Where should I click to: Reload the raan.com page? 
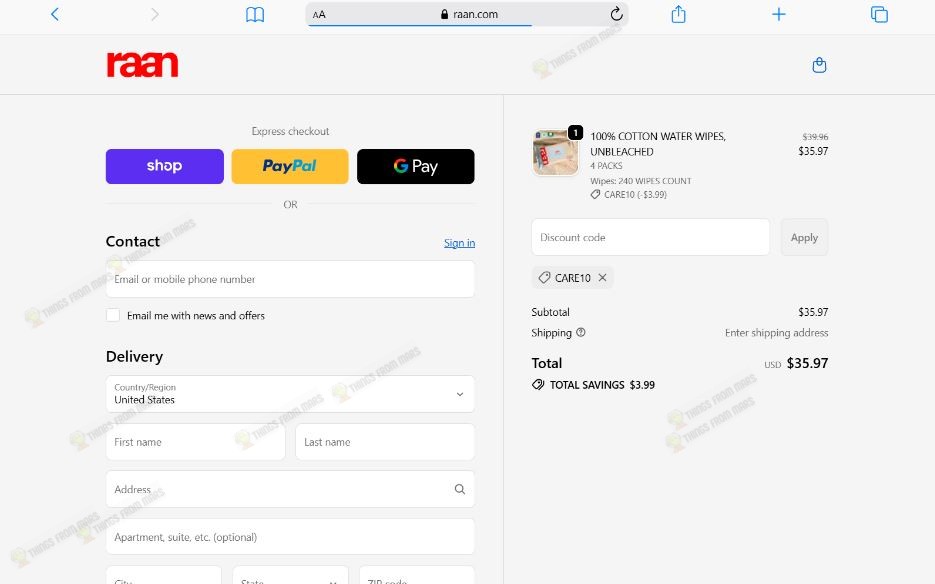(617, 14)
